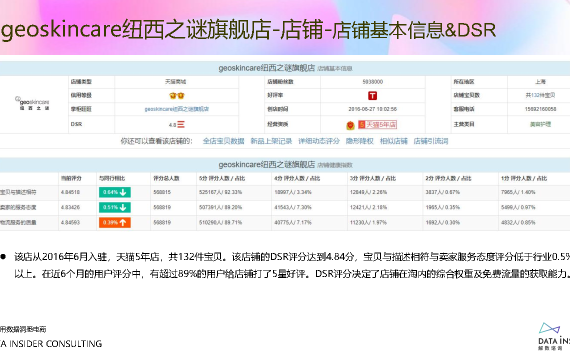Screen dimensions: 570x360
Task: Click the round red emblem badge icon
Action: 350,125
